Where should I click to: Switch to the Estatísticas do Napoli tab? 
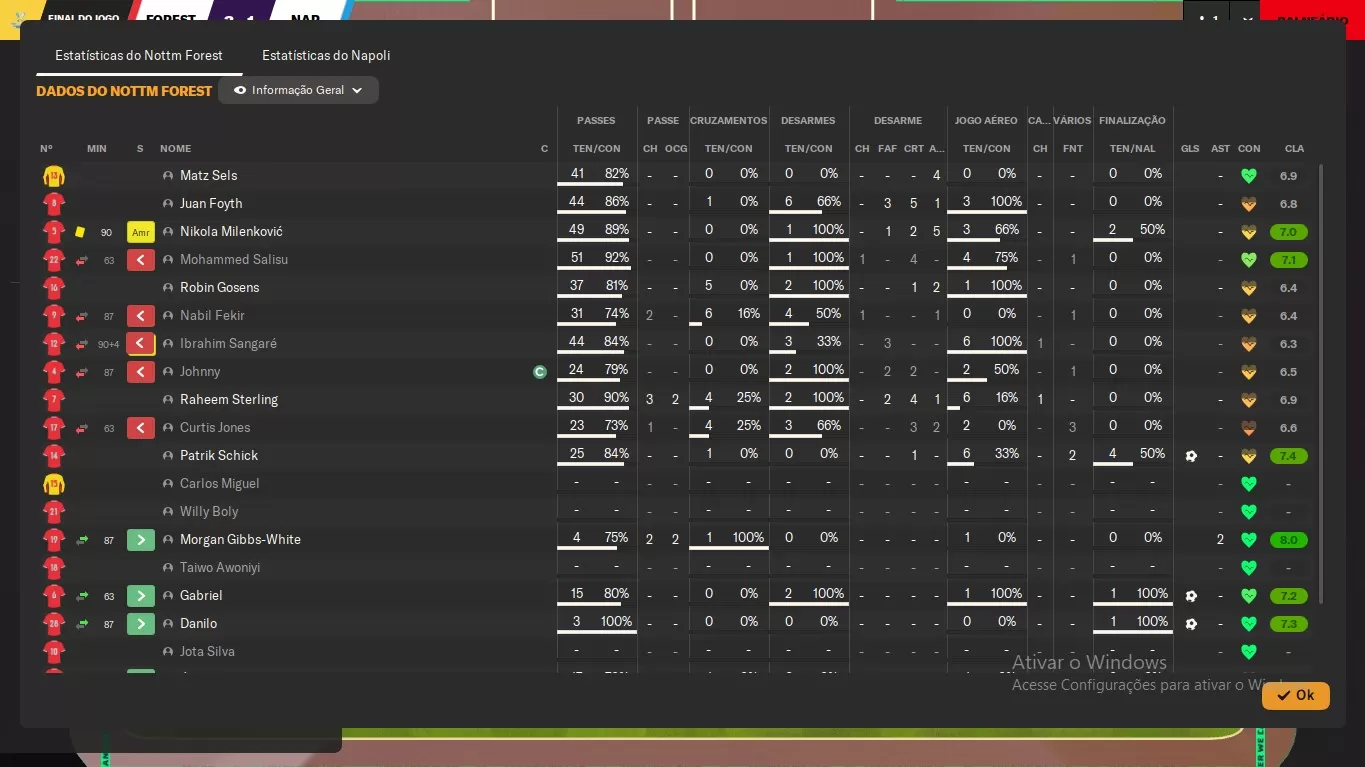click(326, 56)
